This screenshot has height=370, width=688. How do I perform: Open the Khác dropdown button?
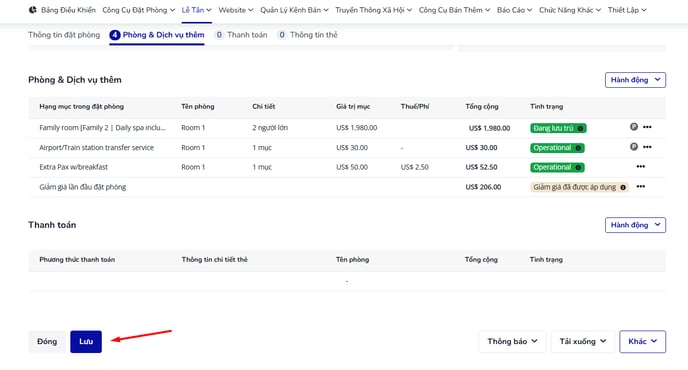tap(642, 341)
